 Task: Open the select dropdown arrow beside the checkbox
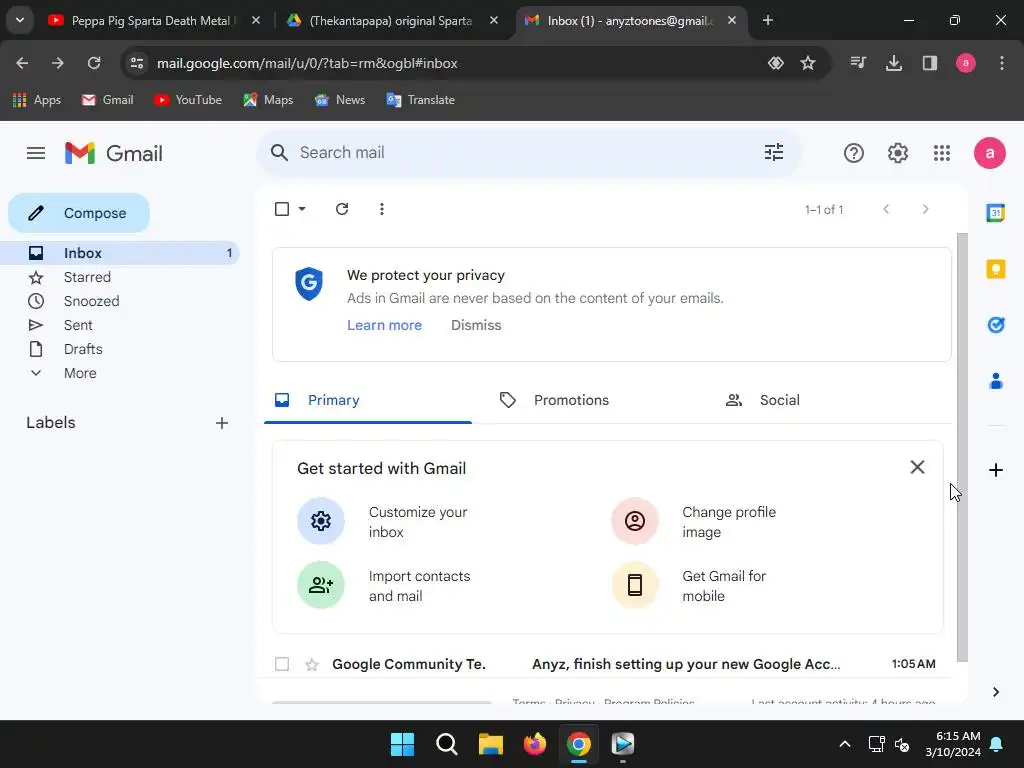point(302,209)
